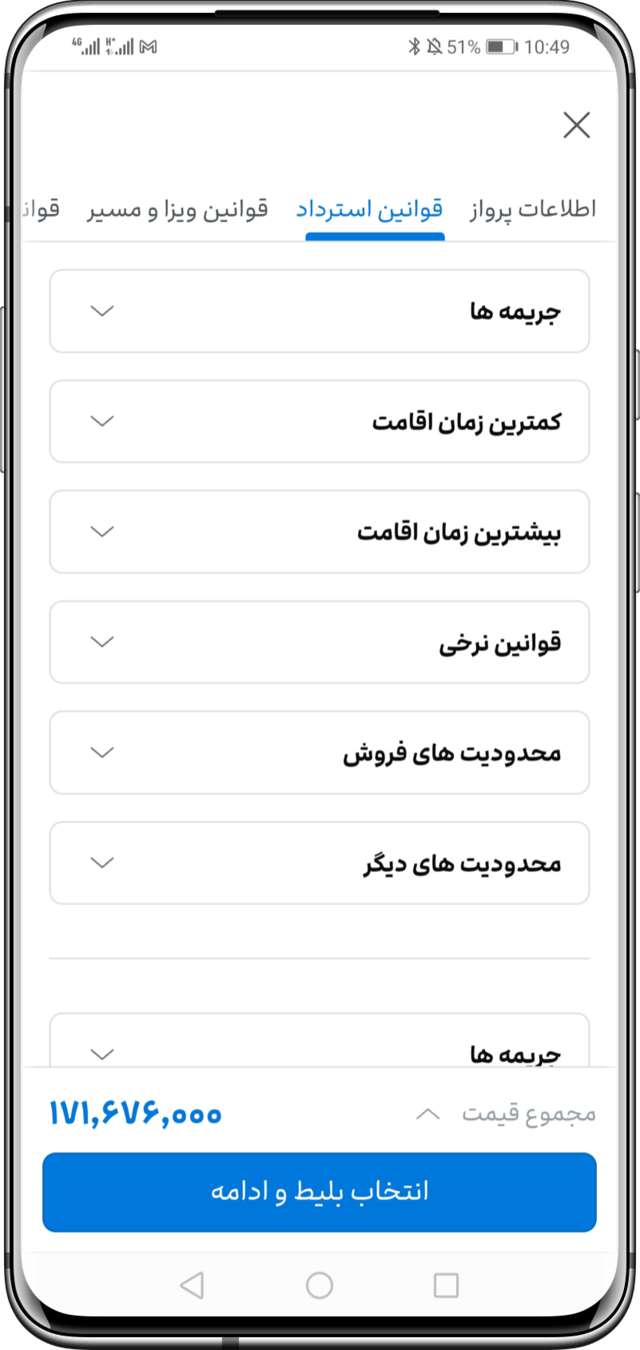Expand the محدودیت های فروش accordion
This screenshot has width=640, height=1350.
click(x=319, y=752)
